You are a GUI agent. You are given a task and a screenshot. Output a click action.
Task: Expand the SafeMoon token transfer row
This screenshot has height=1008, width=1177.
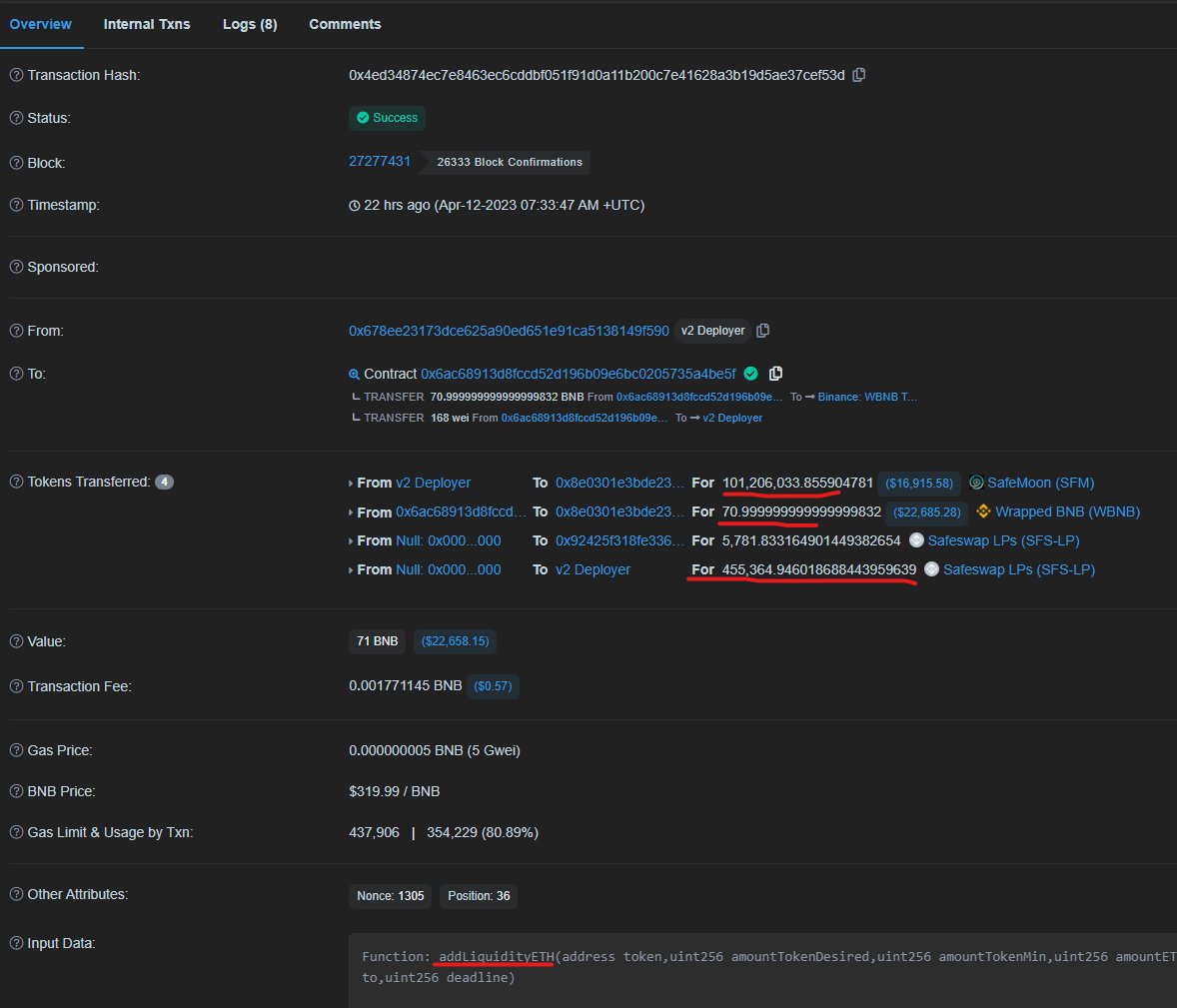349,483
